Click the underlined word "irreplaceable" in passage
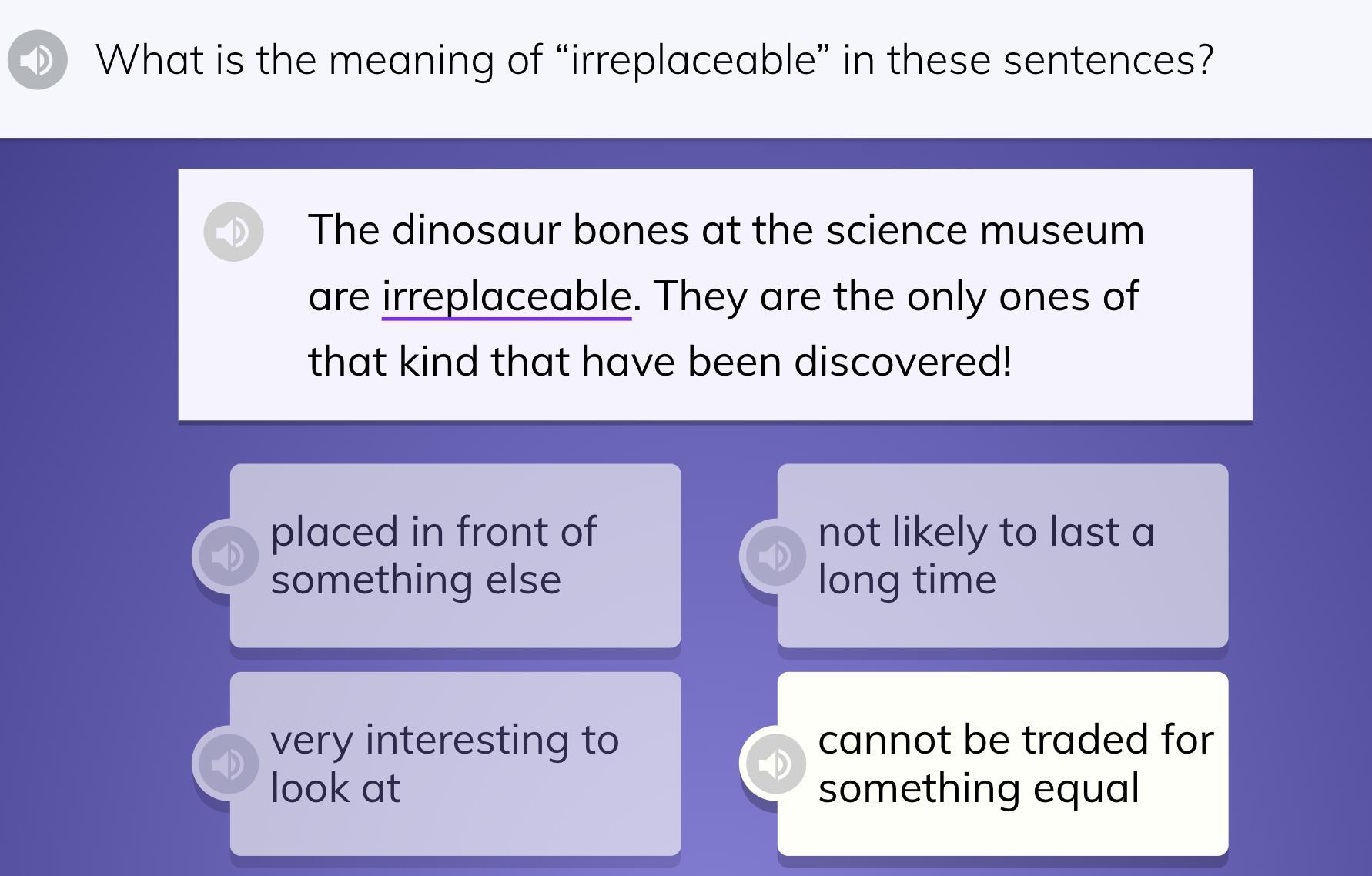The image size is (1372, 876). coord(507,296)
